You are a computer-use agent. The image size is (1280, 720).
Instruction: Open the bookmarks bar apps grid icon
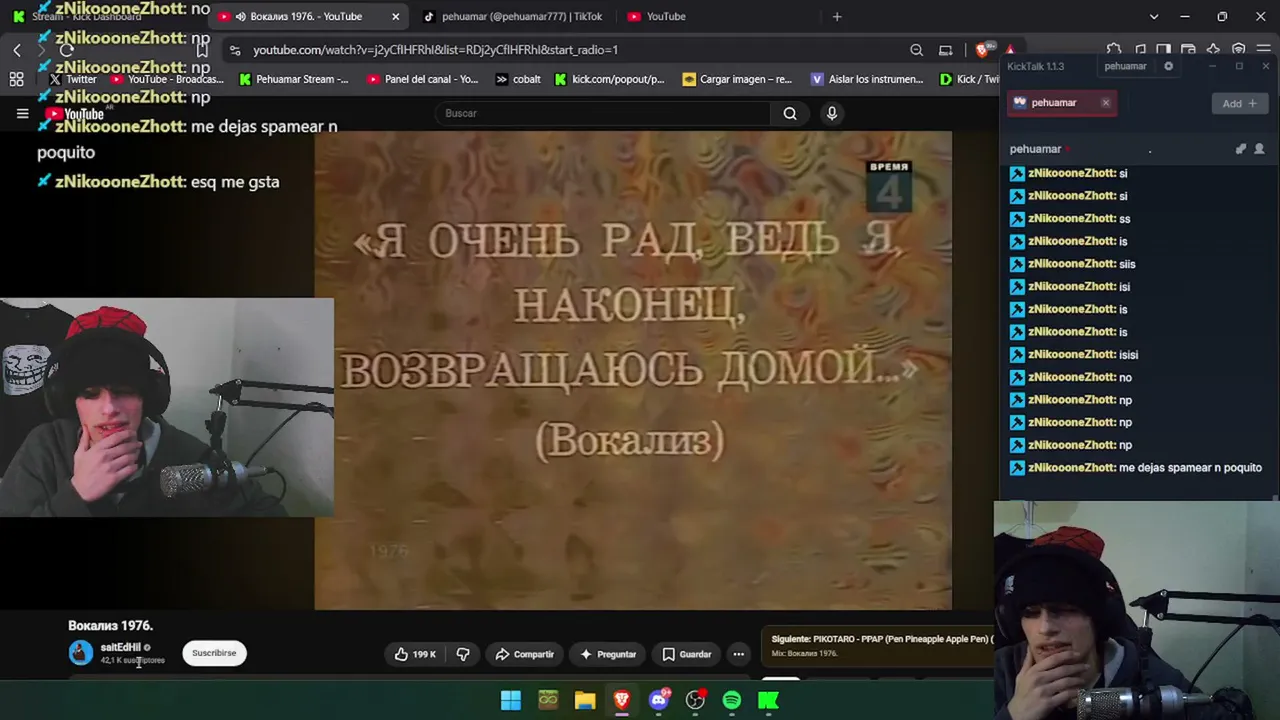tap(16, 79)
